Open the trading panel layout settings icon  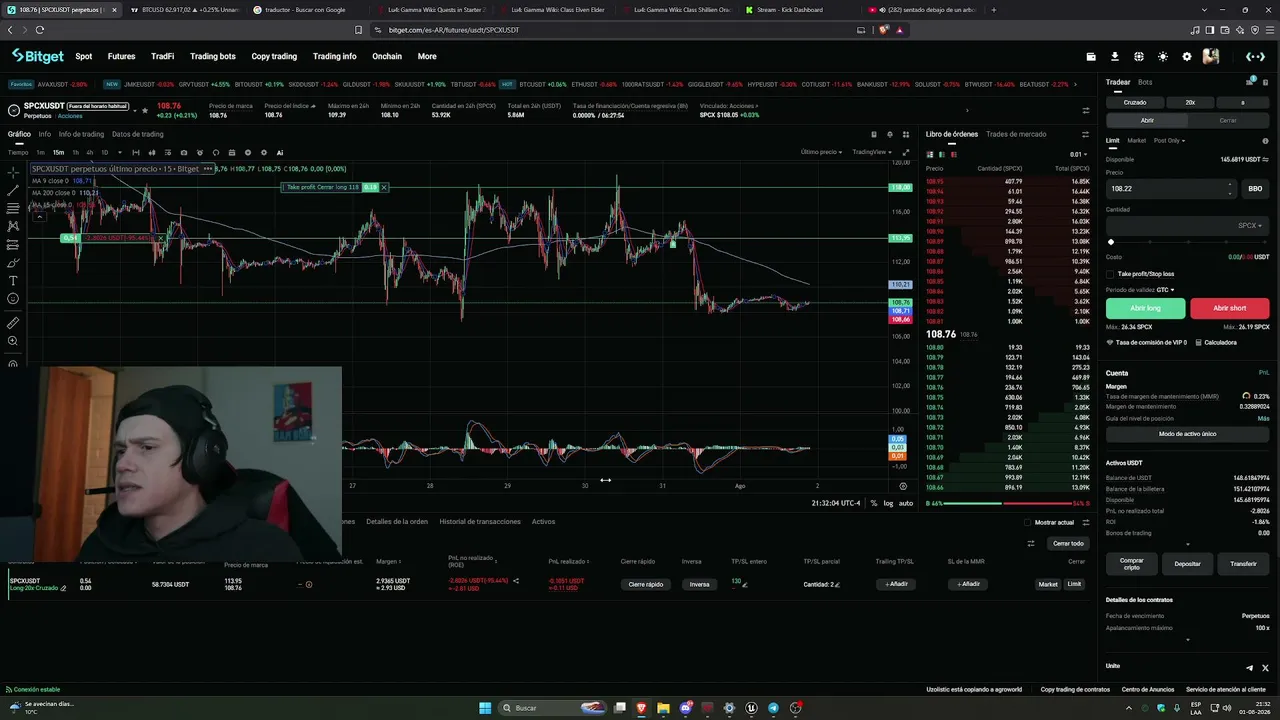1250,82
